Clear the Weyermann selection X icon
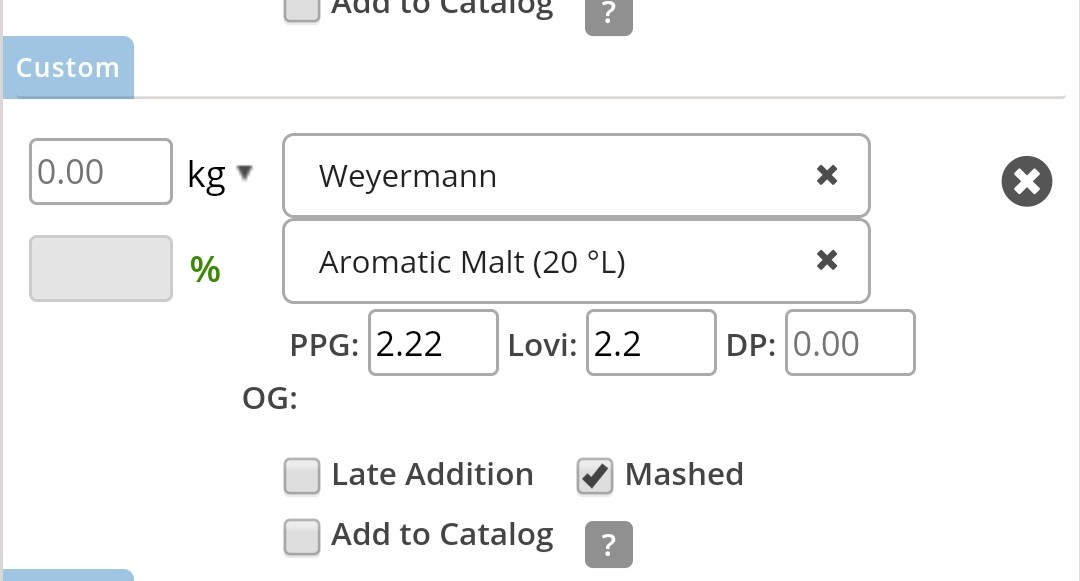This screenshot has height=581, width=1080. (x=827, y=175)
